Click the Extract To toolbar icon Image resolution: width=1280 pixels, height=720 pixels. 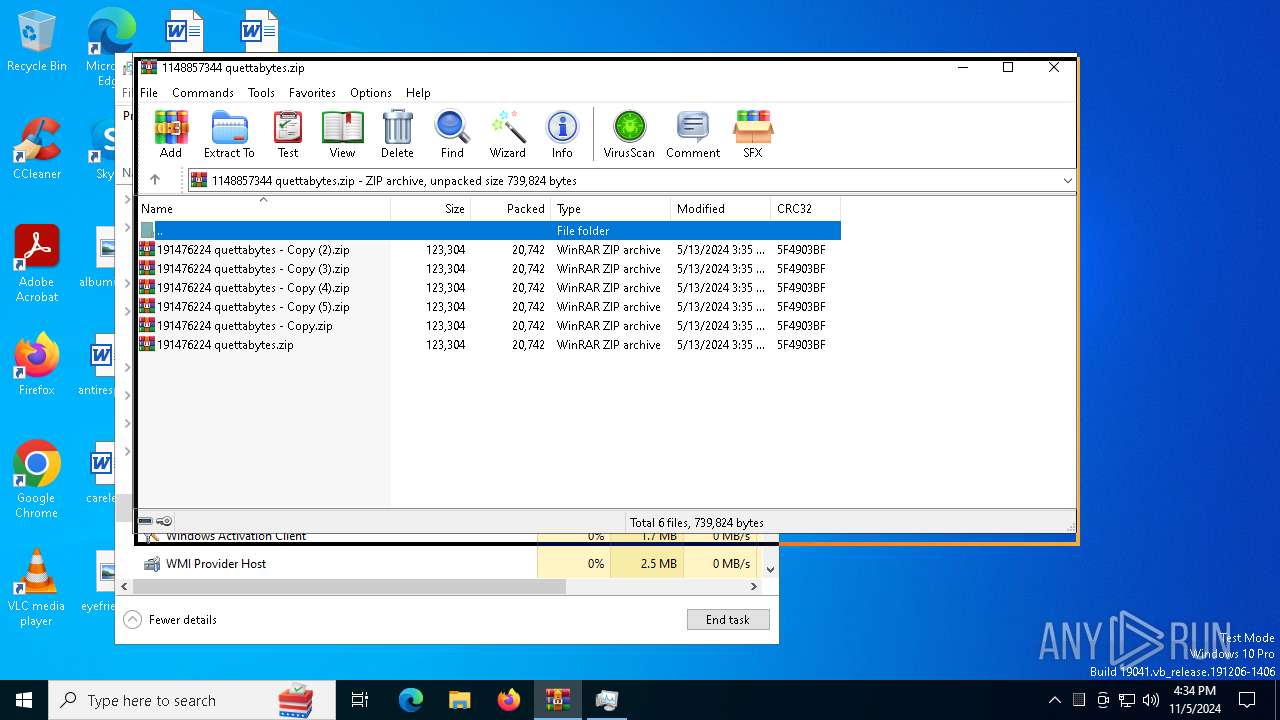click(x=229, y=134)
